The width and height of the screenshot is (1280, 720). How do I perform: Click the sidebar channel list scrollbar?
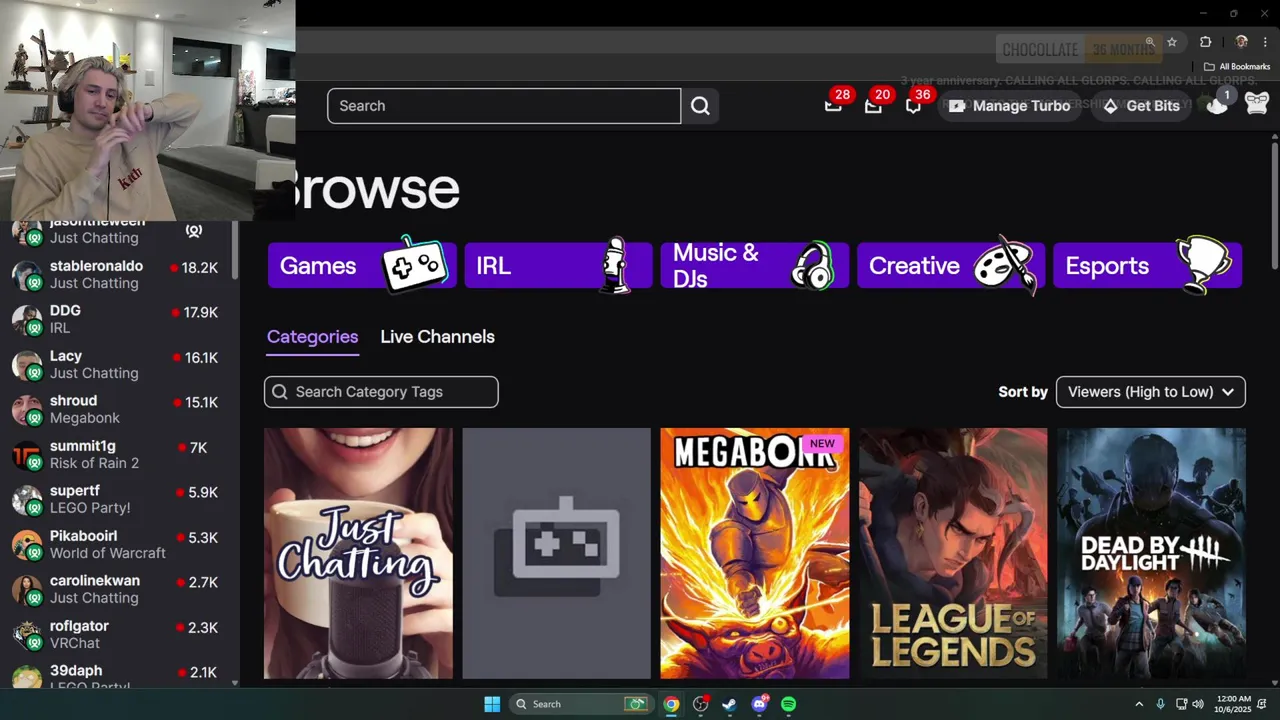pyautogui.click(x=235, y=250)
